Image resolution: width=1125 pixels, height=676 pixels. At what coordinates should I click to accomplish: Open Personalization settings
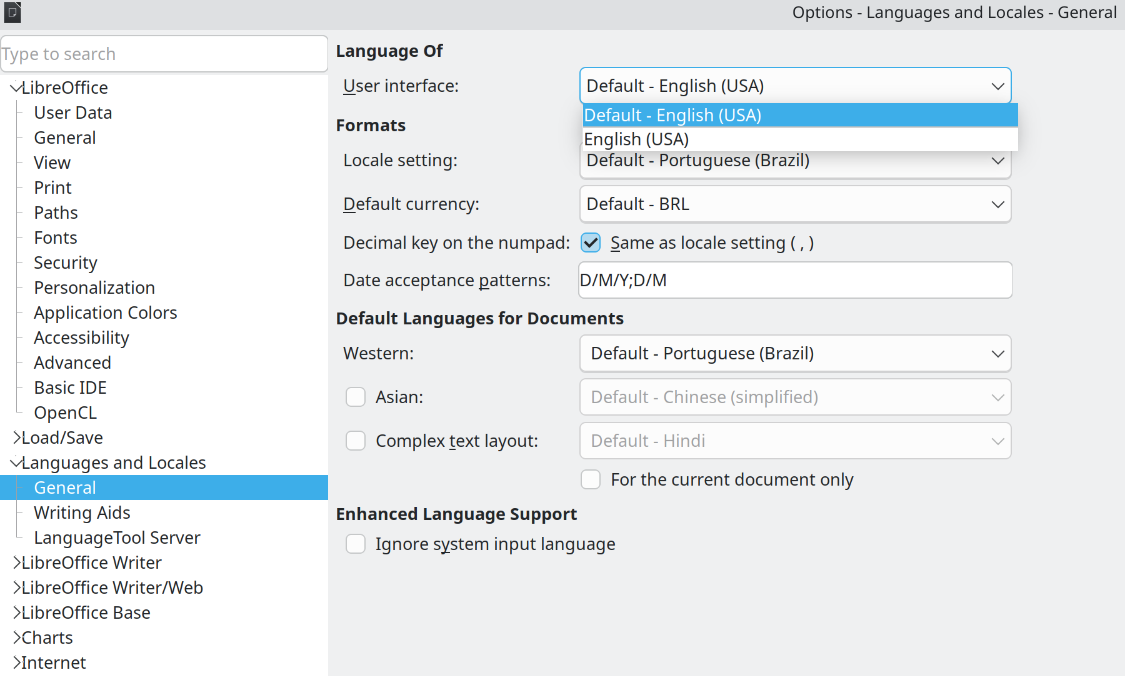tap(94, 288)
